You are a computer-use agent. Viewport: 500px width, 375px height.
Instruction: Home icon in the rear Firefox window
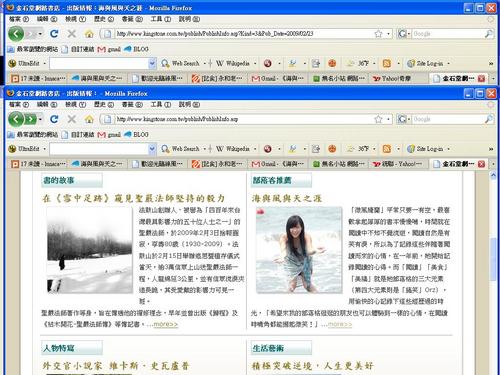(x=89, y=33)
